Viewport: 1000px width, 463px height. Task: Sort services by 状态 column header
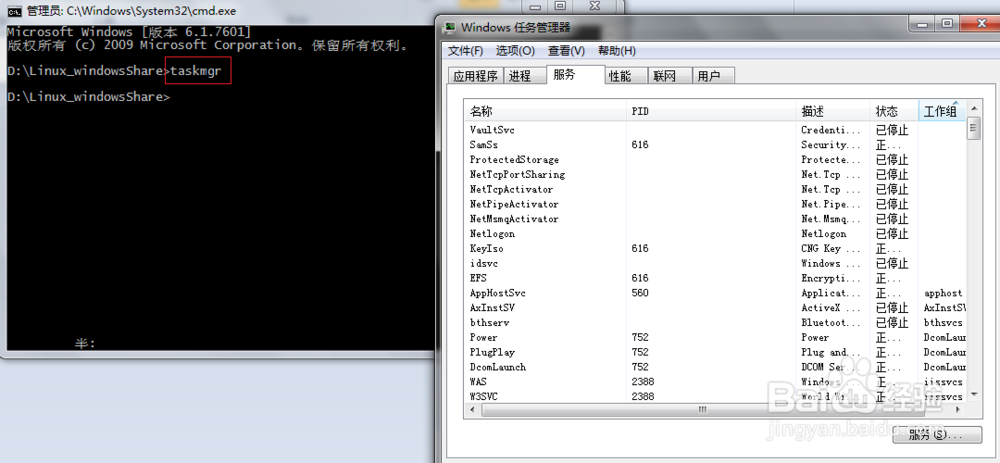tap(895, 112)
